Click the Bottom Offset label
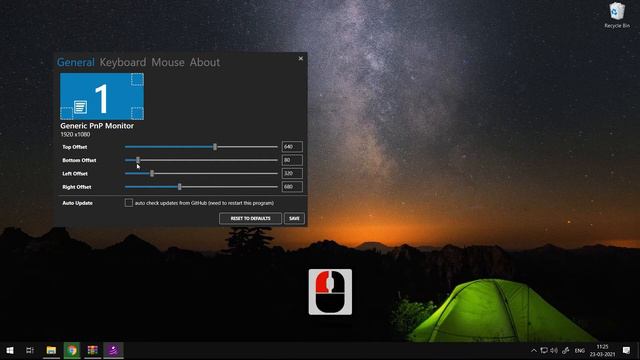 click(79, 160)
